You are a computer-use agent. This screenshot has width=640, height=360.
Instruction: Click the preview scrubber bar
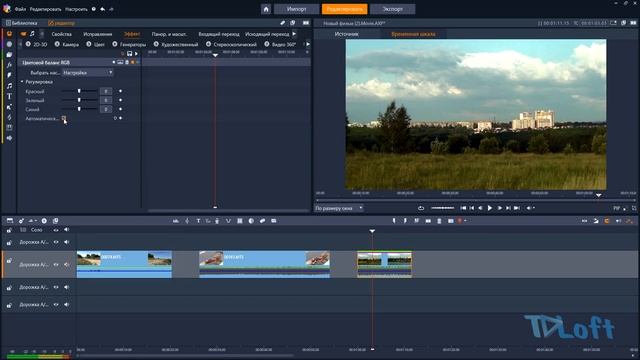[476, 200]
